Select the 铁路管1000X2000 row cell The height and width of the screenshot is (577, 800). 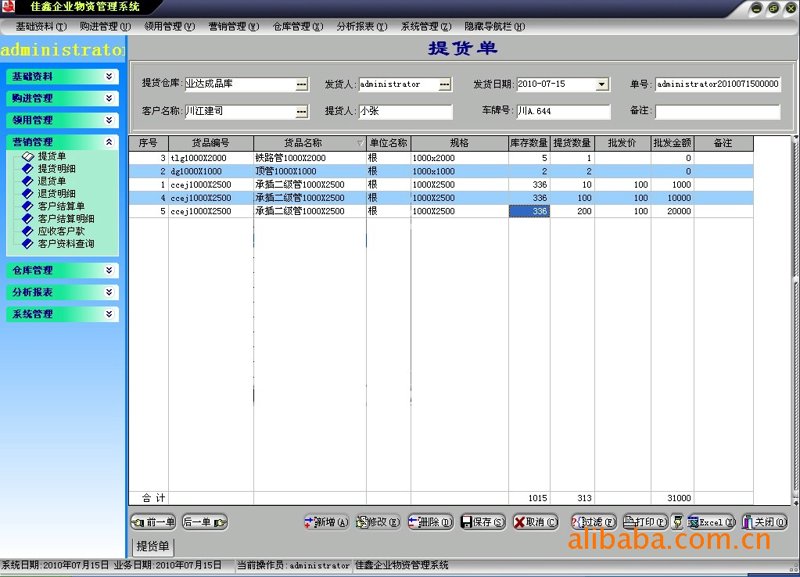click(310, 158)
